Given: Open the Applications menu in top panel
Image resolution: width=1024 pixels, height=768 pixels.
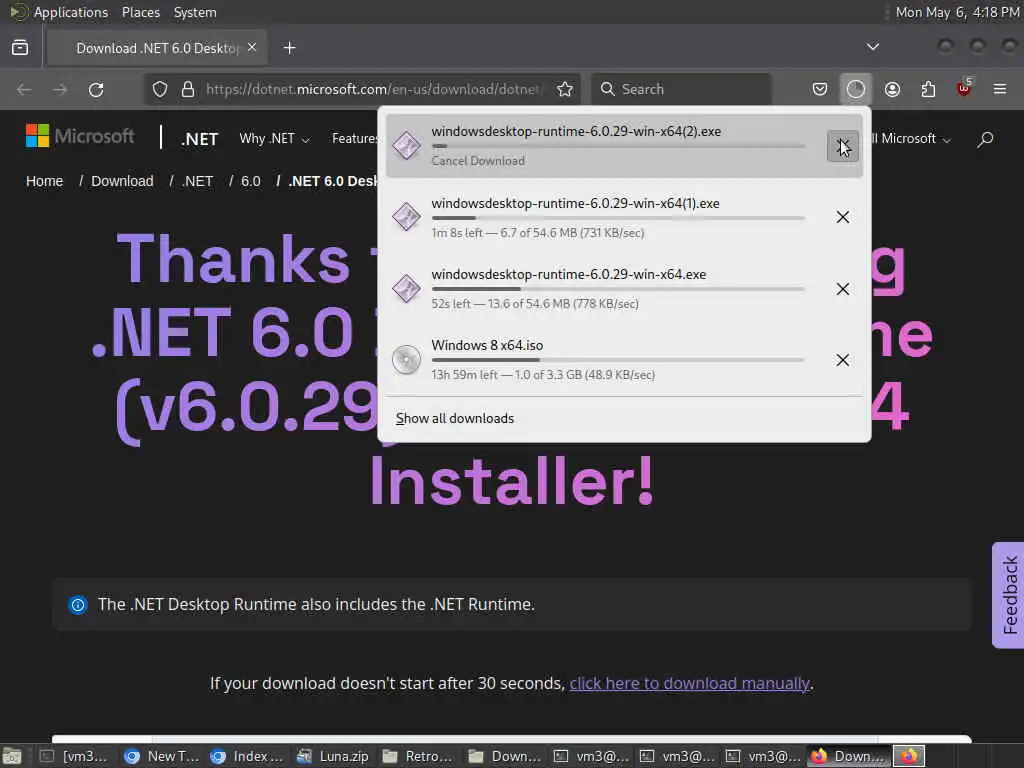Looking at the screenshot, I should coord(71,12).
